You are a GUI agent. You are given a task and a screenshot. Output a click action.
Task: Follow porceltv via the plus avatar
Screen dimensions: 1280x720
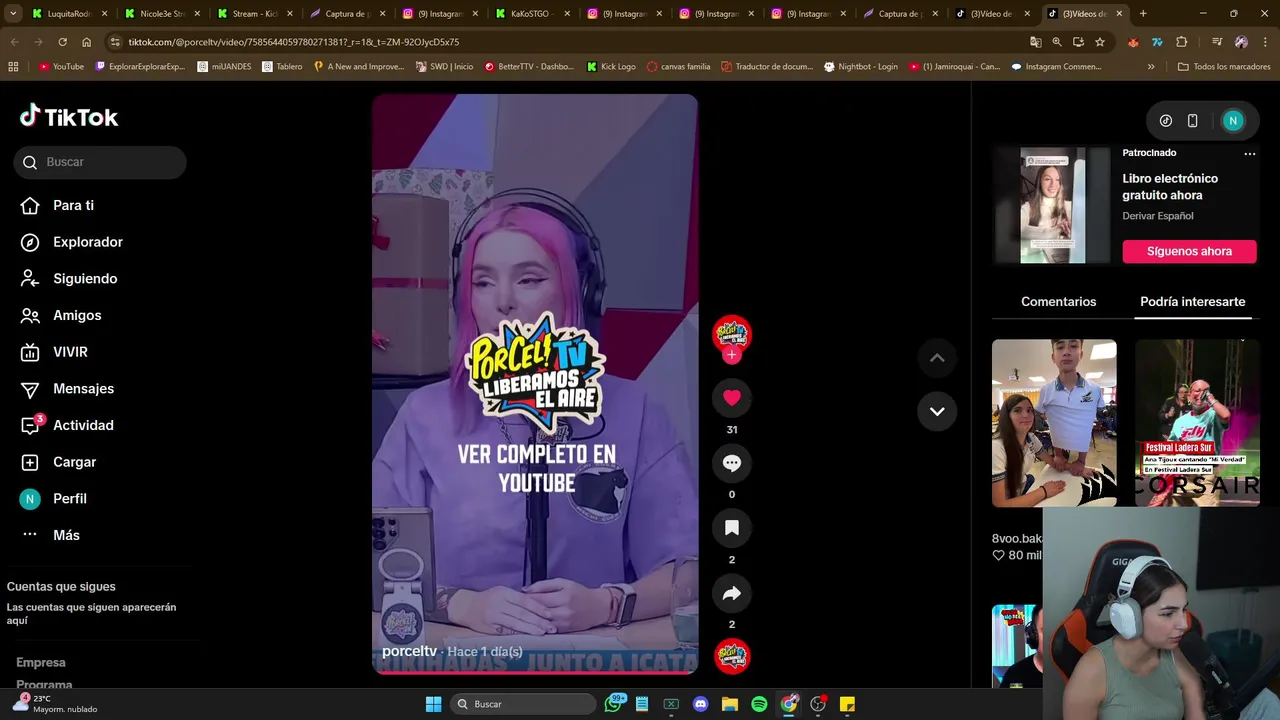pos(732,355)
